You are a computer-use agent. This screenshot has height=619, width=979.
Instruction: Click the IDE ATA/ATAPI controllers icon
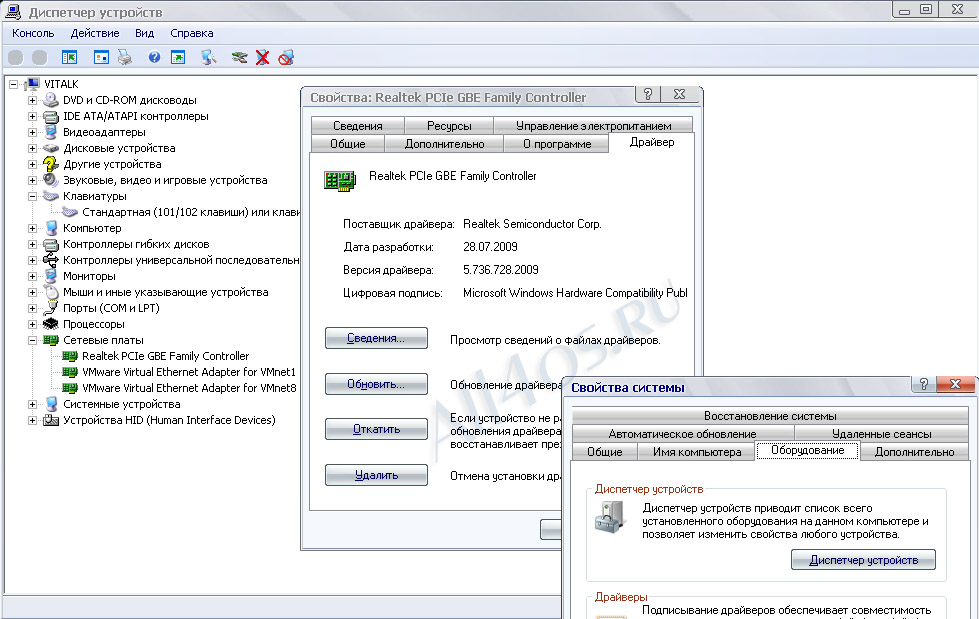coord(51,116)
